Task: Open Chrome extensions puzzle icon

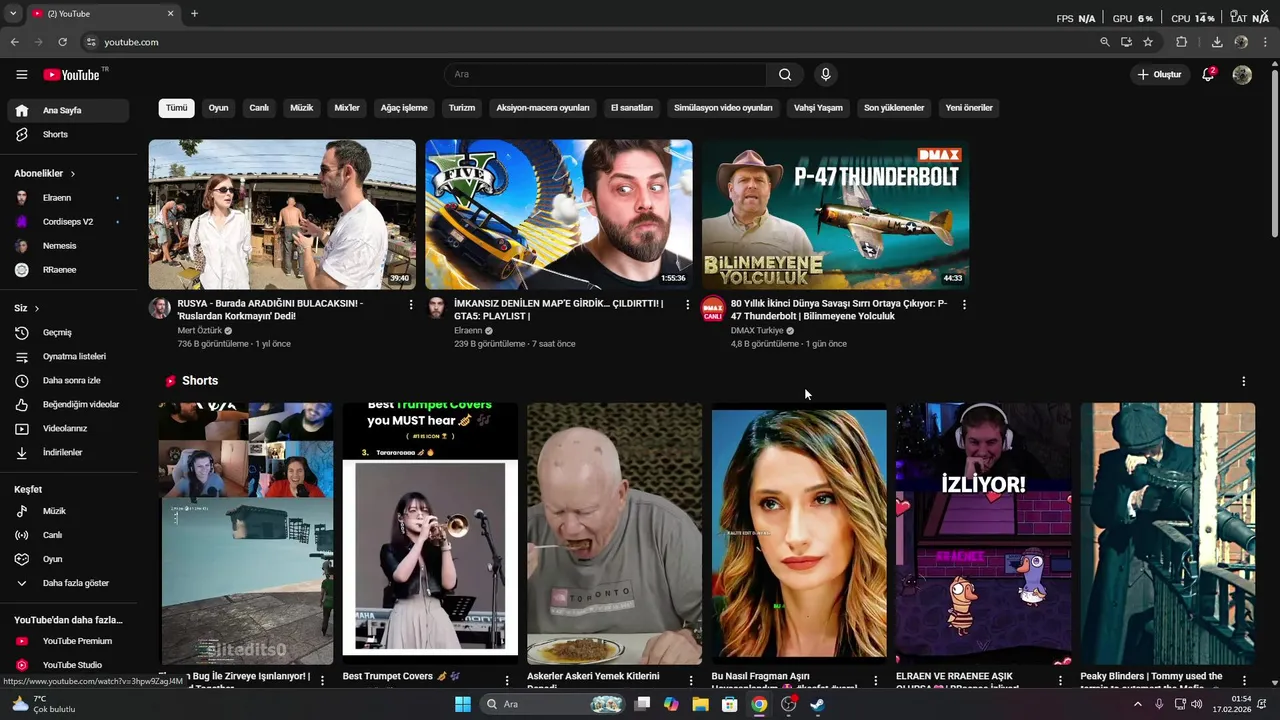Action: (x=1181, y=42)
